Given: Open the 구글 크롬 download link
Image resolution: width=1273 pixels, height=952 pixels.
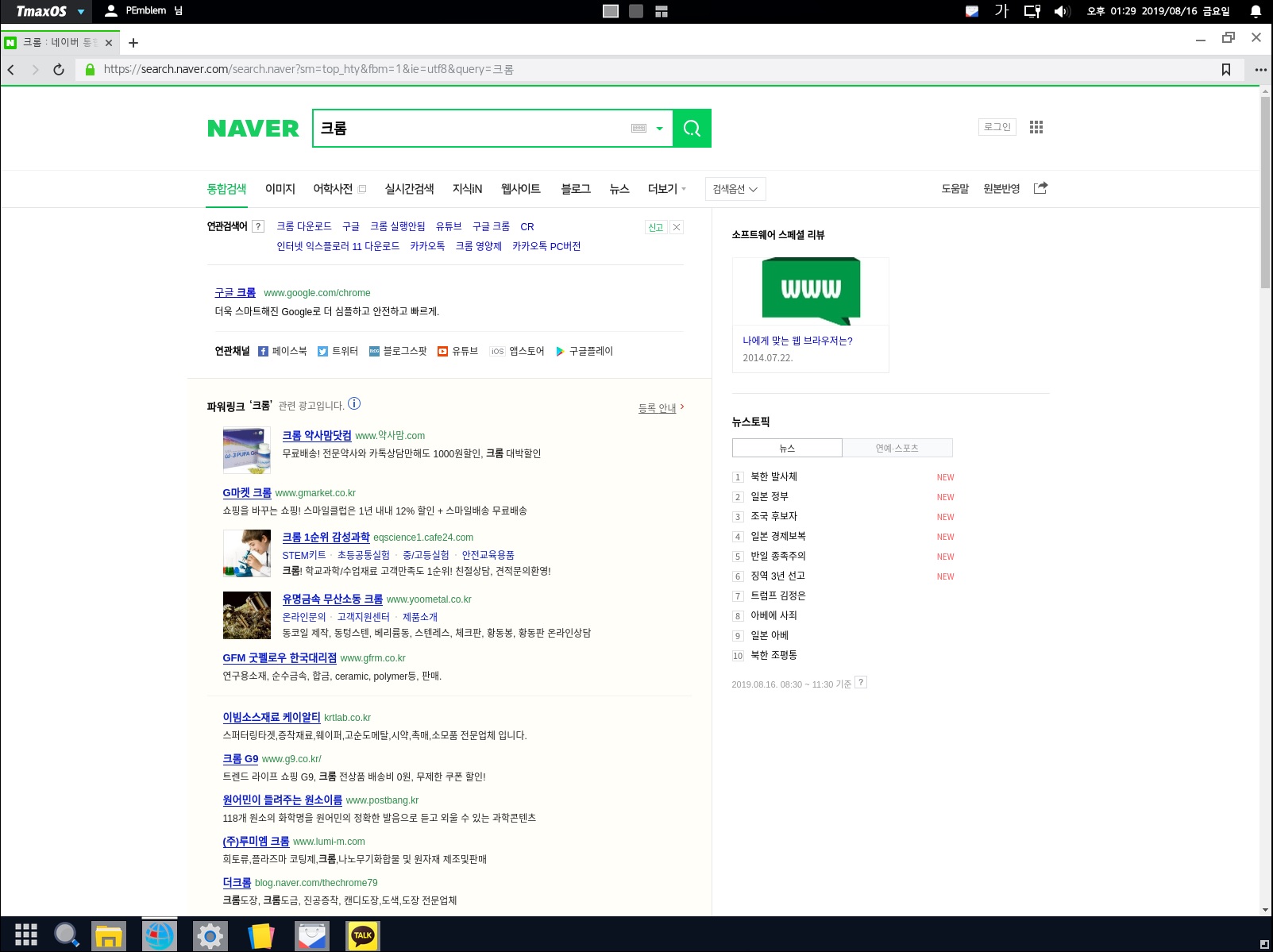Looking at the screenshot, I should click(x=235, y=291).
